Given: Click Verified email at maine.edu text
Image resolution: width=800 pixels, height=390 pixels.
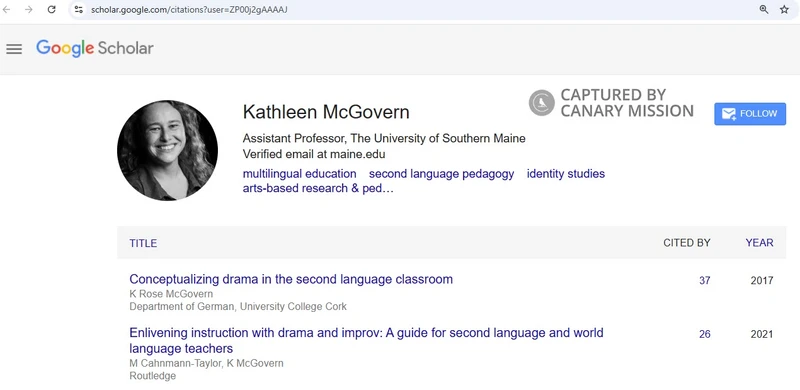Looking at the screenshot, I should point(314,154).
